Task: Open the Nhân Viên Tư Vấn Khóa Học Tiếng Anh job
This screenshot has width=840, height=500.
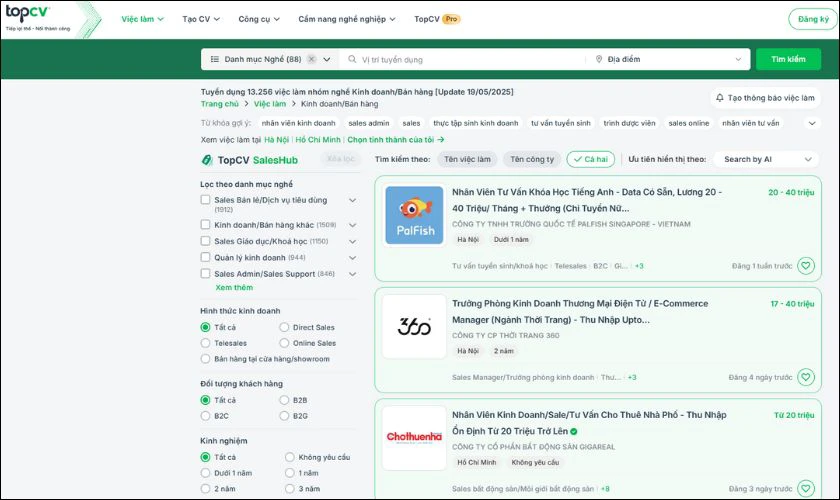Action: coord(587,200)
